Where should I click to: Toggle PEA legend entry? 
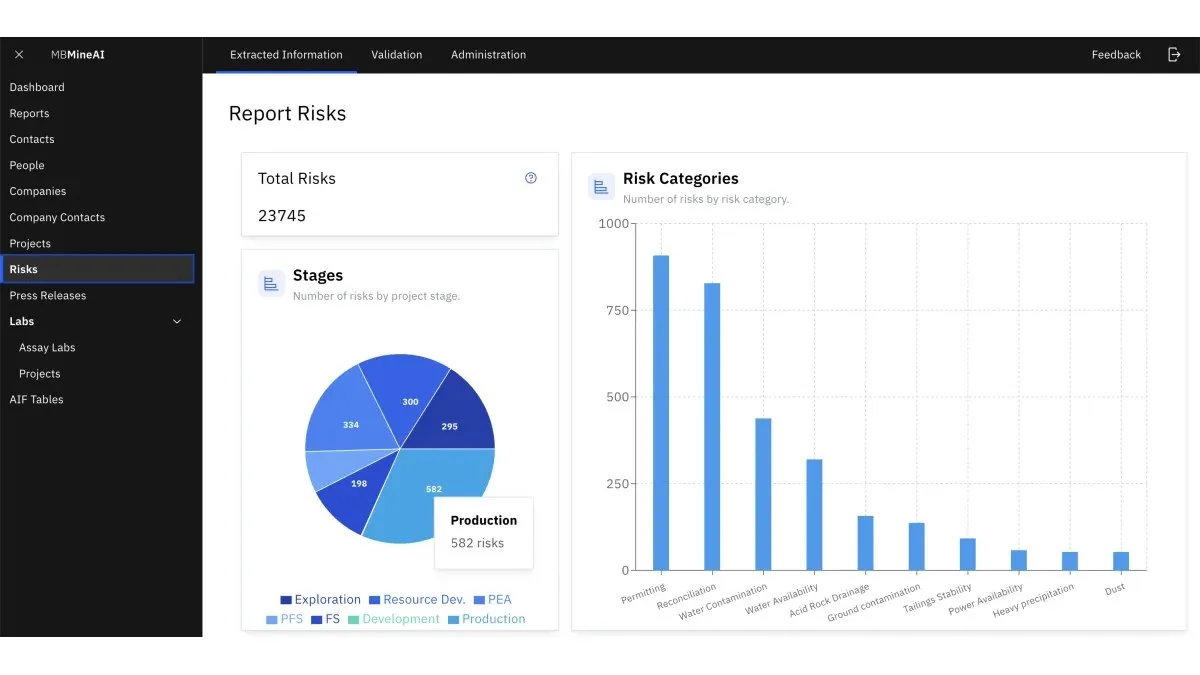click(492, 600)
